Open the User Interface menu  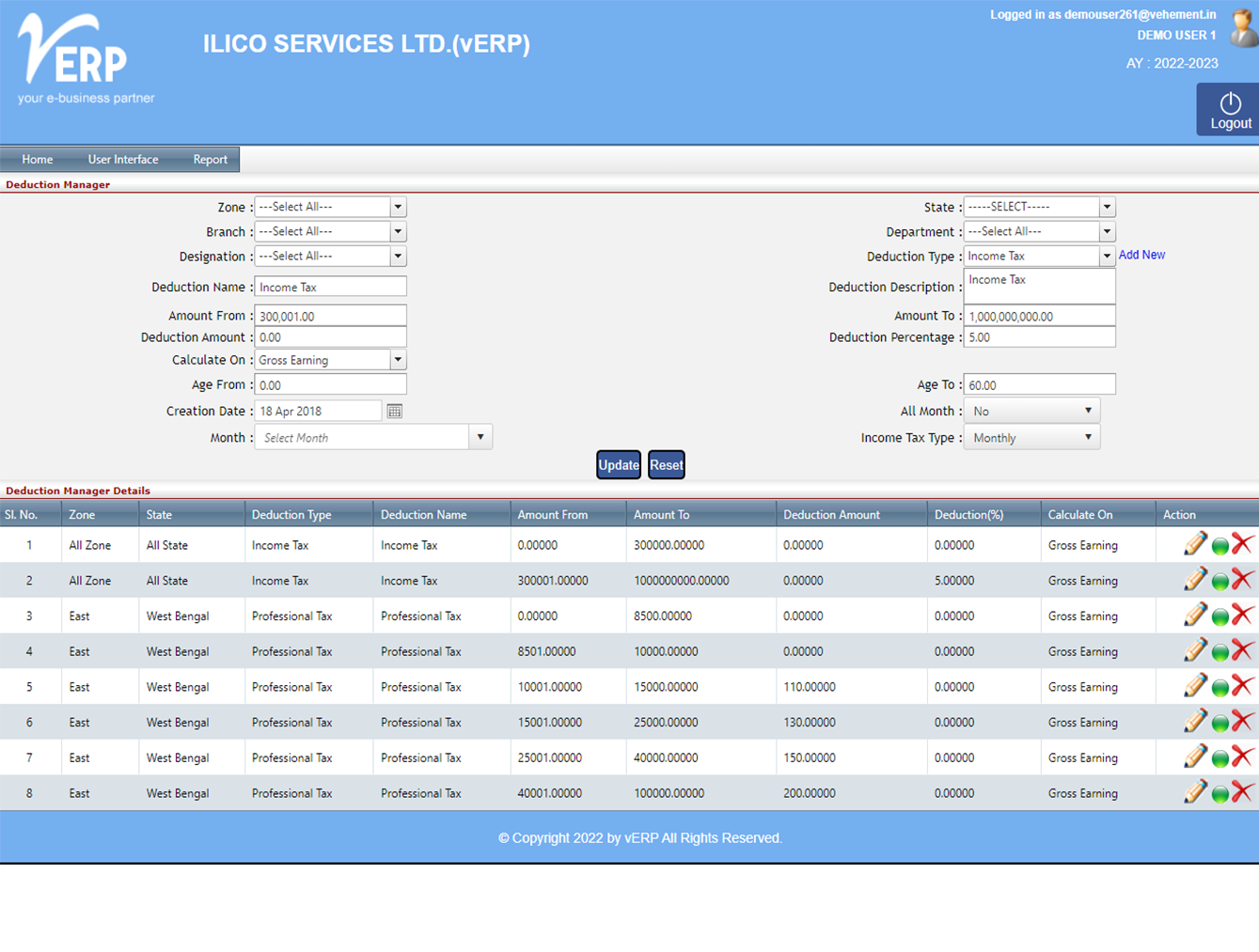[x=123, y=160]
